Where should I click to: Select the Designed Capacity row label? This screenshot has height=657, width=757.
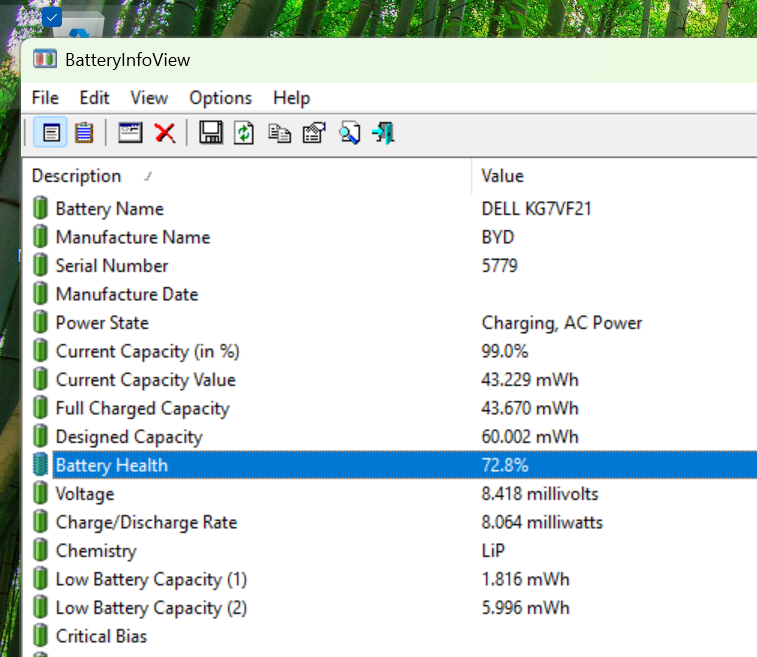(129, 437)
